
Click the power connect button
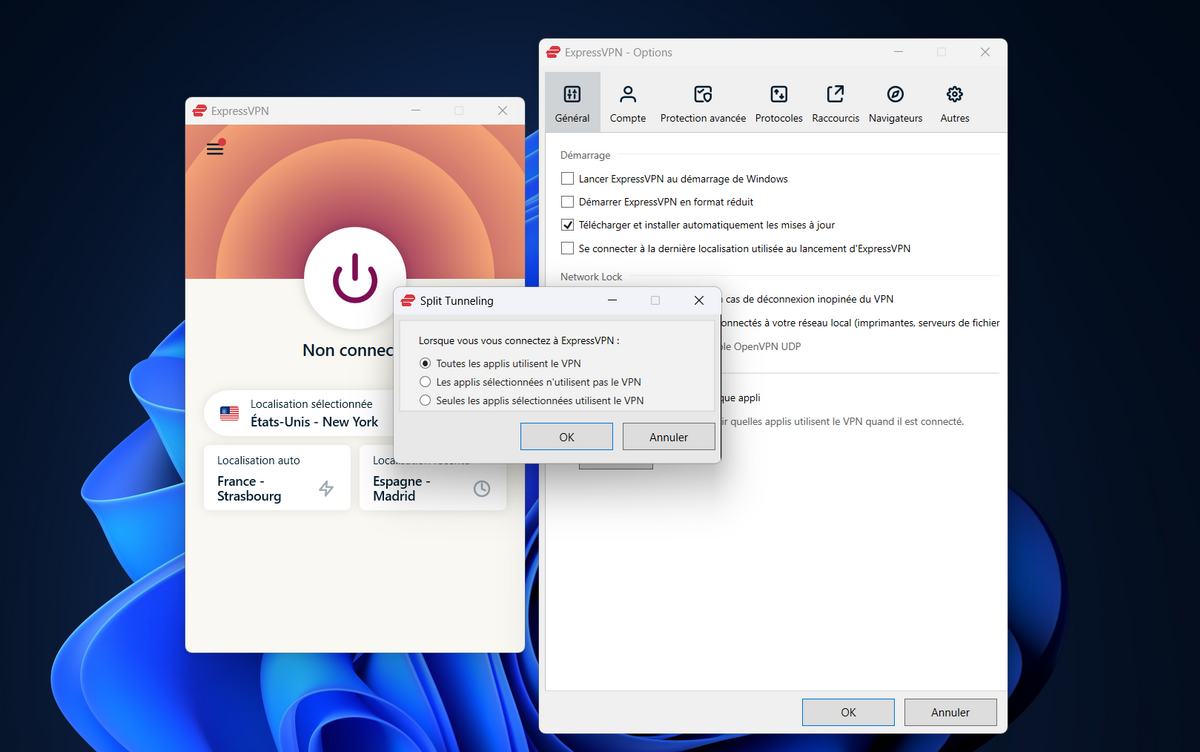[x=355, y=278]
